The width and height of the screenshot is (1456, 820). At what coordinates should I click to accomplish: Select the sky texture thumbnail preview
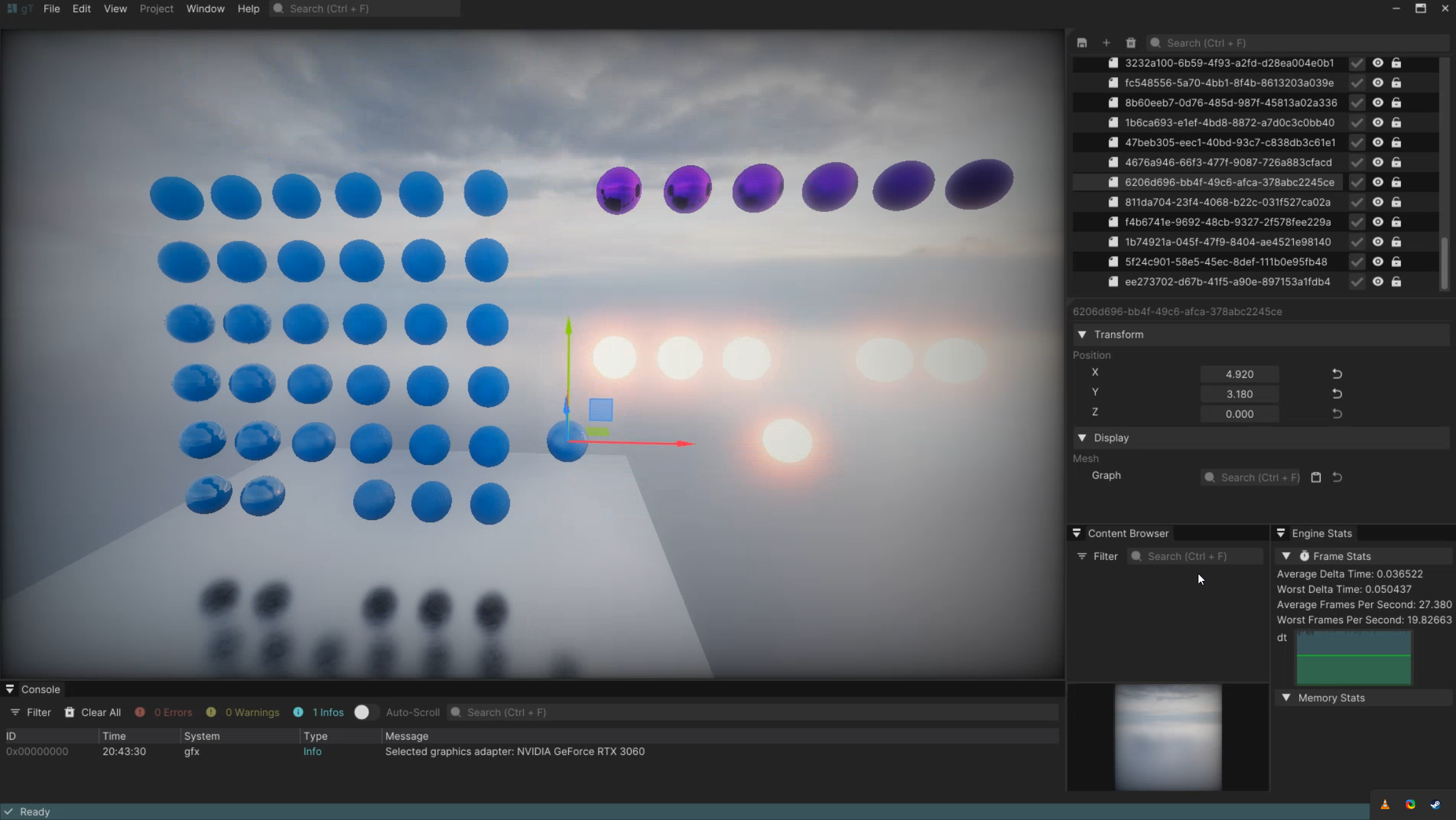point(1167,737)
